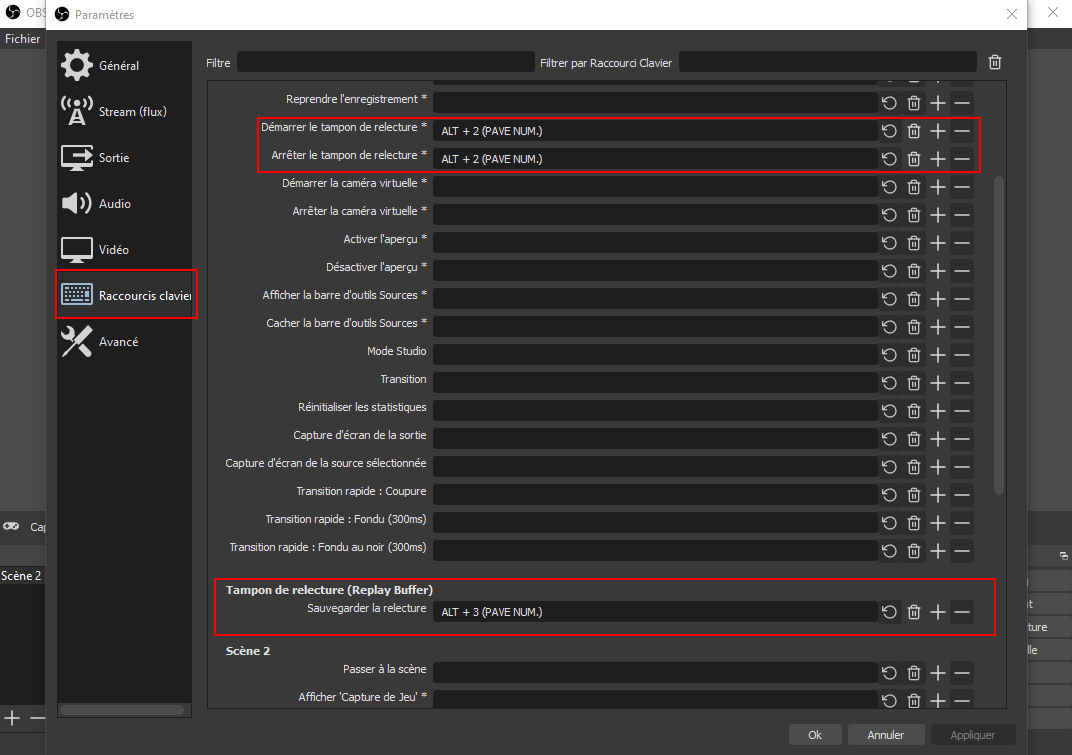Click the Filtre text field
1072x755 pixels.
[x=386, y=62]
